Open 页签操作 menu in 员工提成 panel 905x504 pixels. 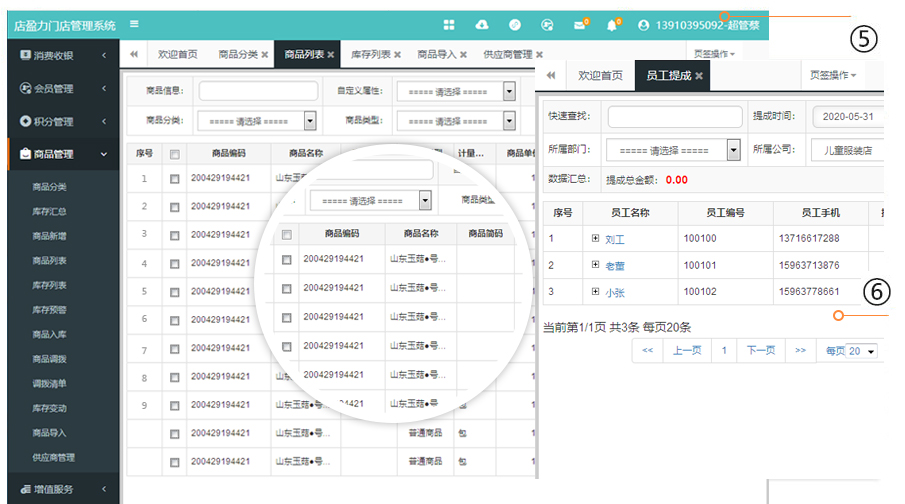[x=833, y=75]
